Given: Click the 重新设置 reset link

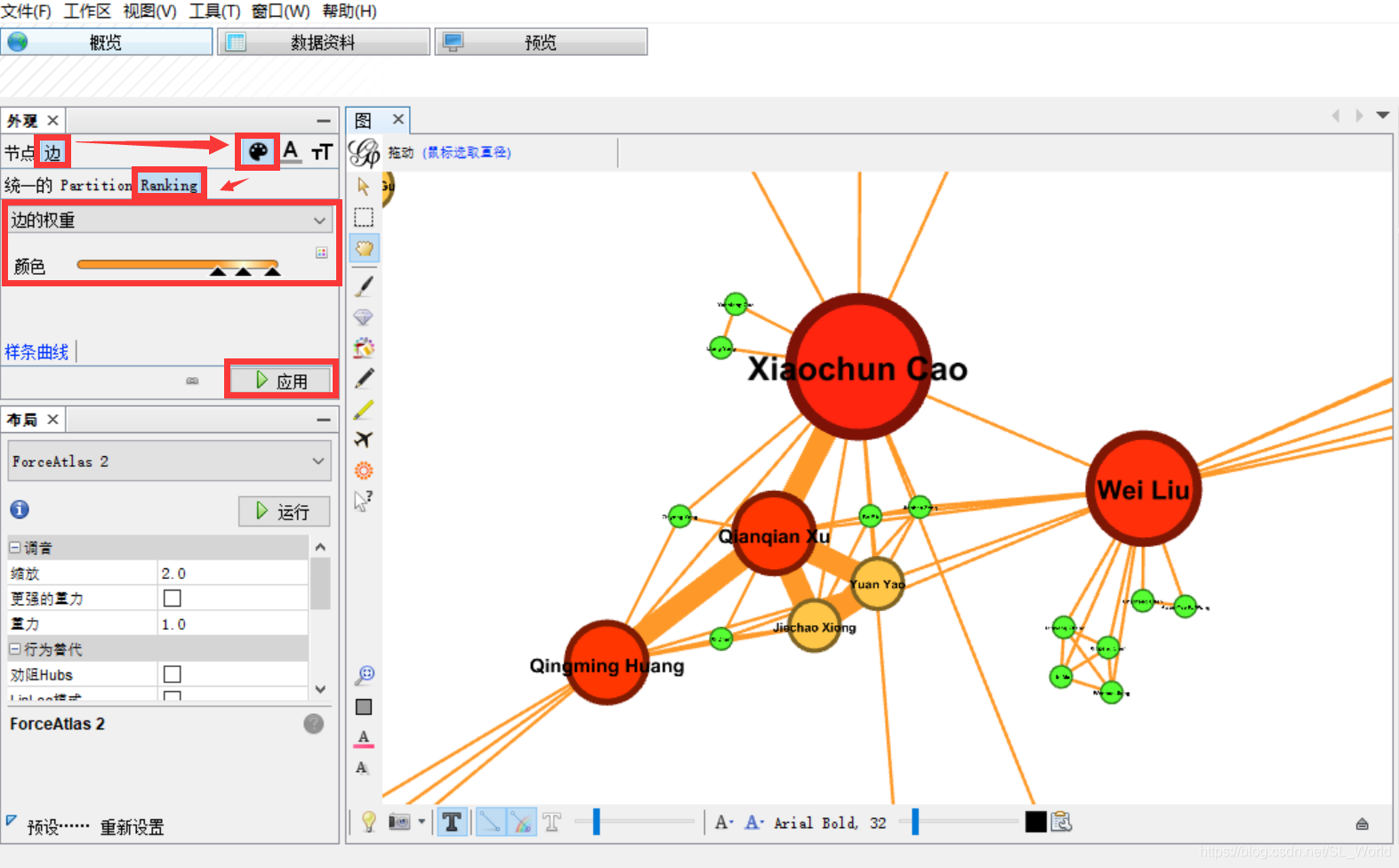Looking at the screenshot, I should click(x=132, y=827).
